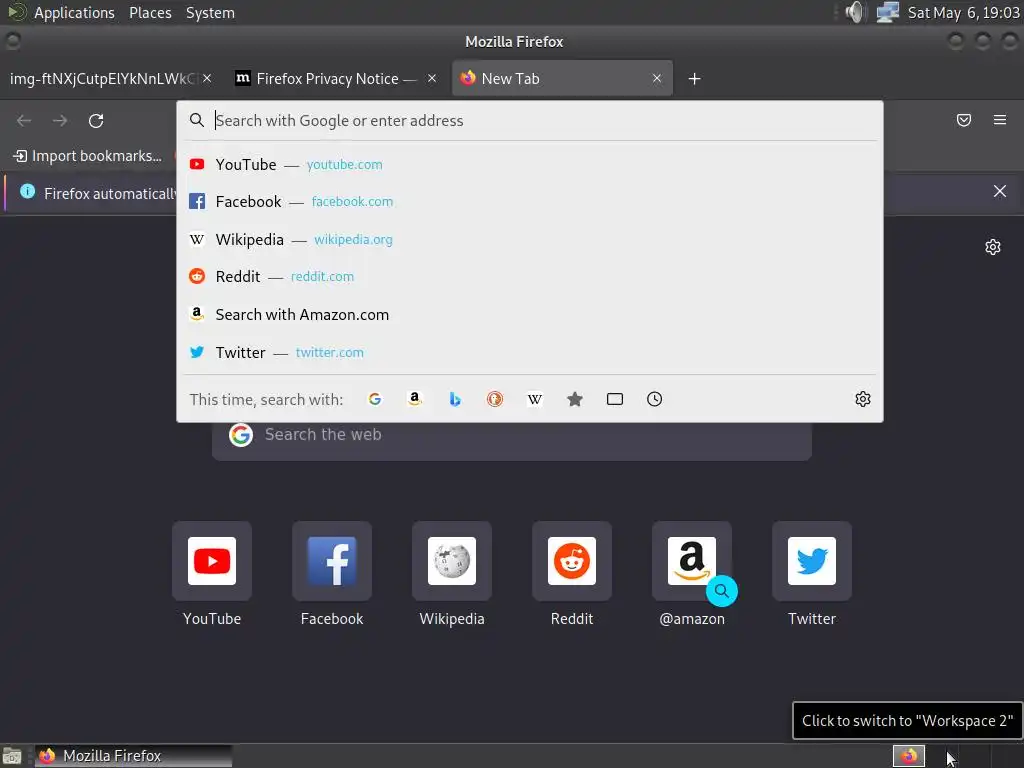Search bookmarks using the star icon
The height and width of the screenshot is (768, 1024).
pos(575,399)
